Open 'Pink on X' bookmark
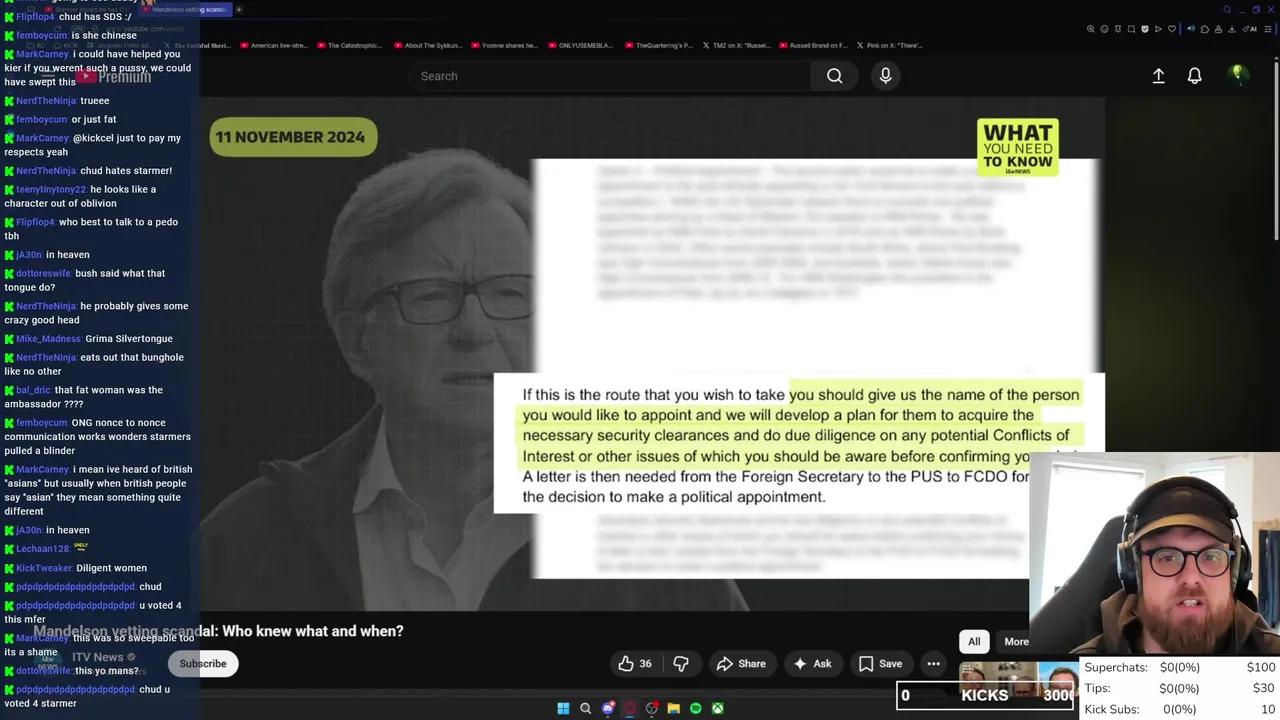Image resolution: width=1280 pixels, height=720 pixels. 889,45
